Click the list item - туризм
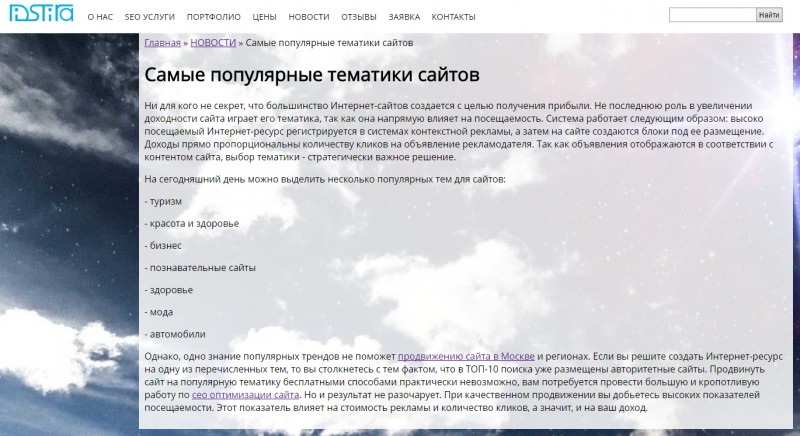Screen dimensions: 800x436 pos(163,201)
